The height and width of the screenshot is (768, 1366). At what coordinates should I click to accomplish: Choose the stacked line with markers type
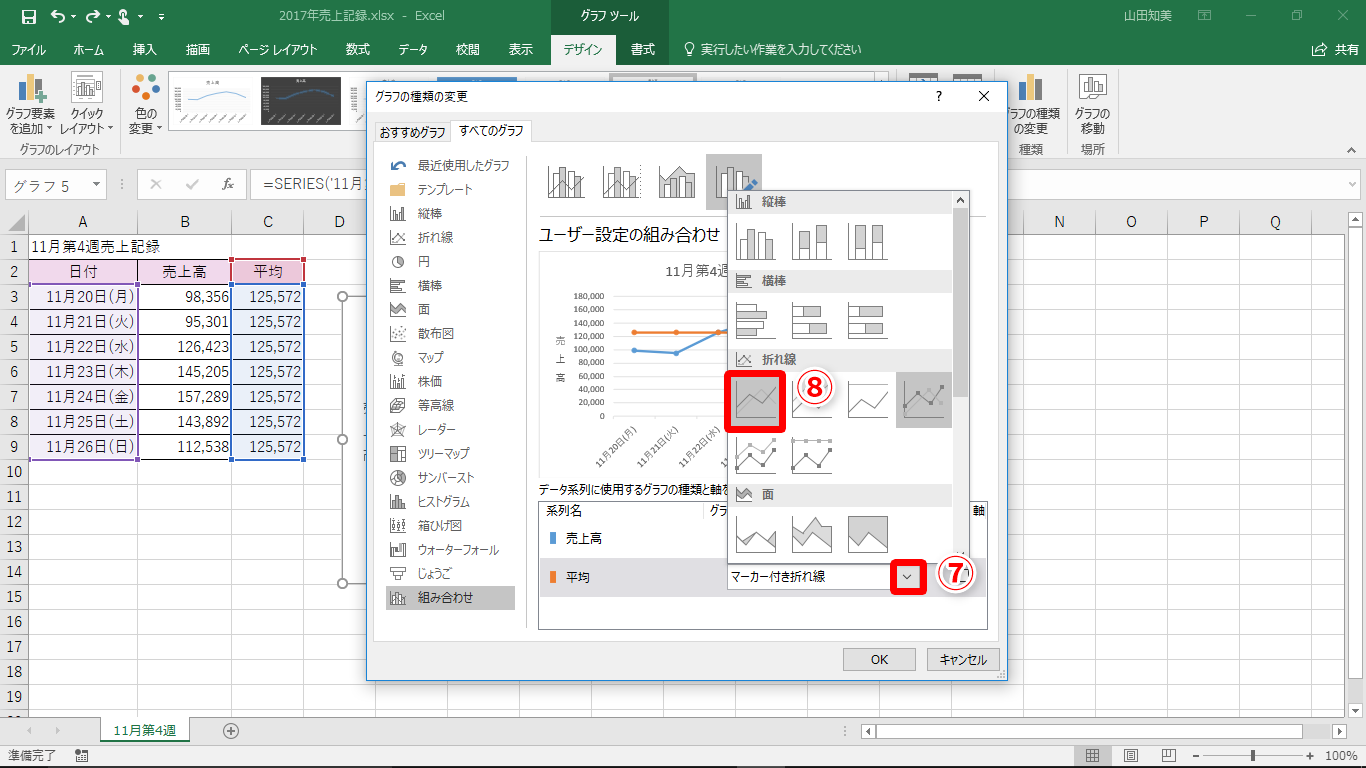pyautogui.click(x=756, y=454)
